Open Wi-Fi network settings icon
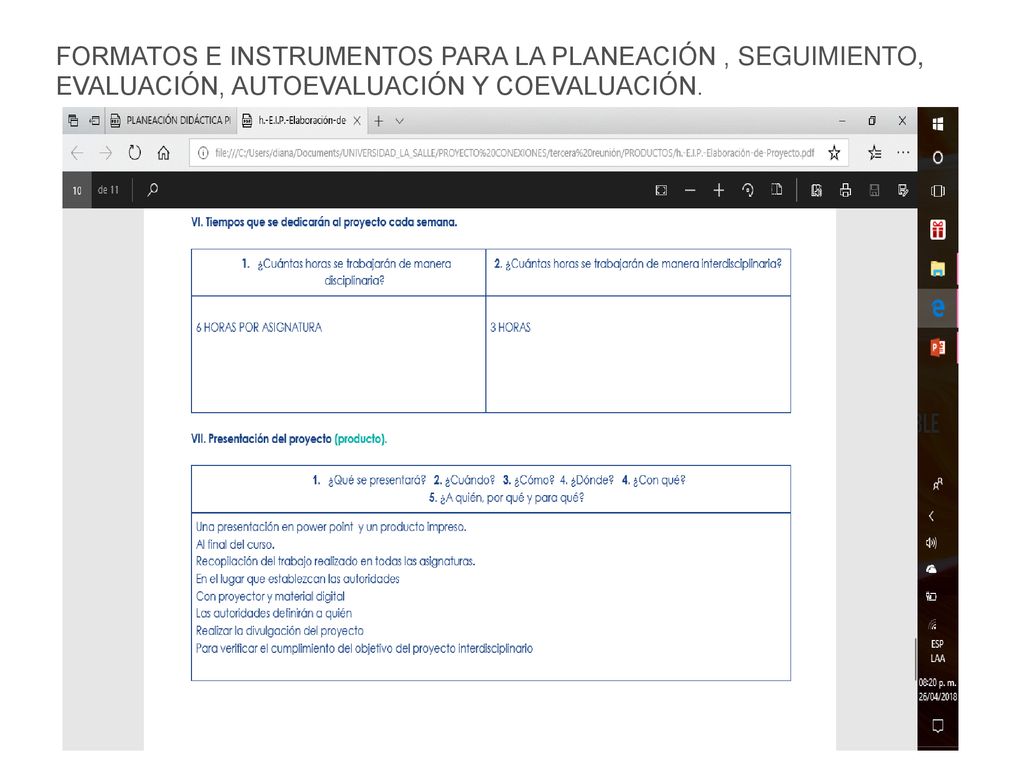 tap(932, 624)
